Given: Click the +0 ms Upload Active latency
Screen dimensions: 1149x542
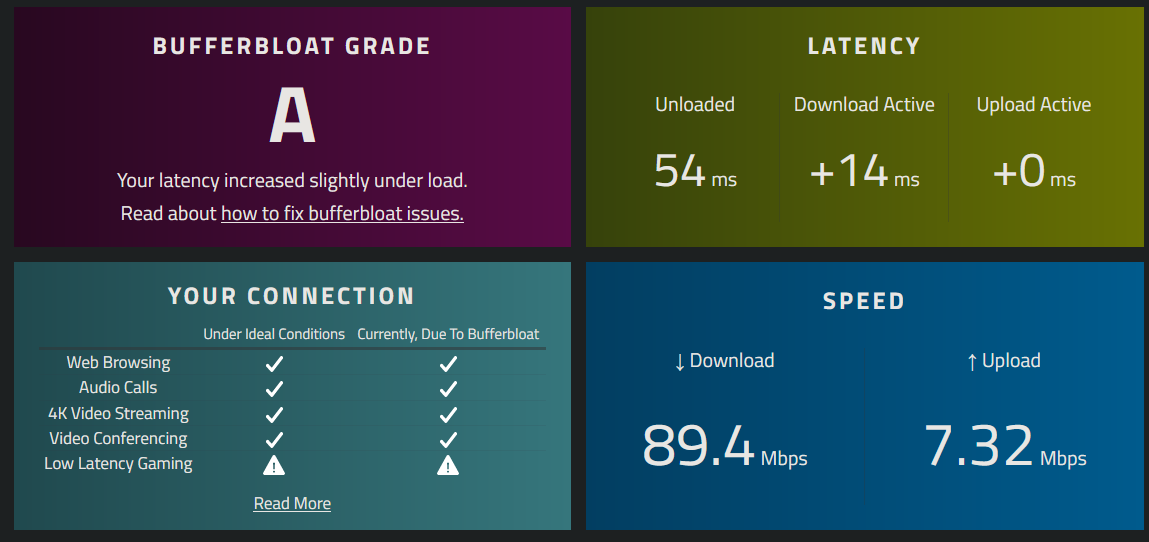Looking at the screenshot, I should [1034, 171].
